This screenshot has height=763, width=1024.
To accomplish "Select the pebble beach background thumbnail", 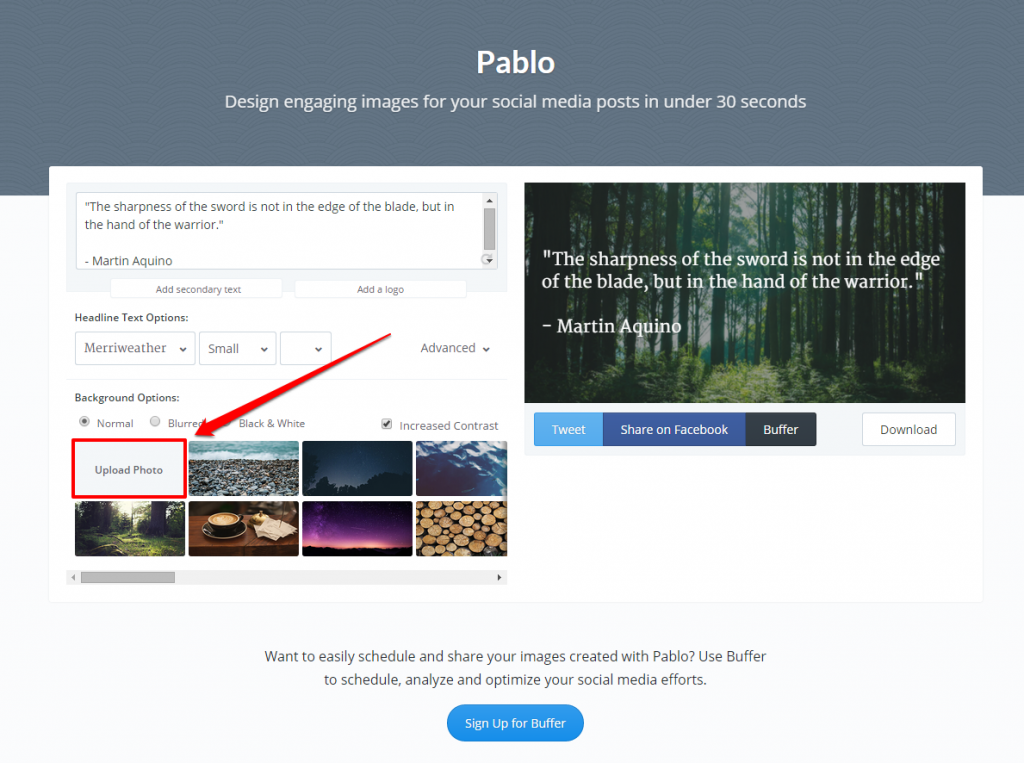I will (x=244, y=468).
